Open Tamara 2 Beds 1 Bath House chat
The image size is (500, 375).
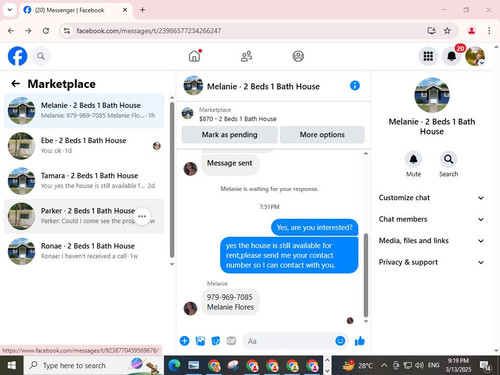84,181
